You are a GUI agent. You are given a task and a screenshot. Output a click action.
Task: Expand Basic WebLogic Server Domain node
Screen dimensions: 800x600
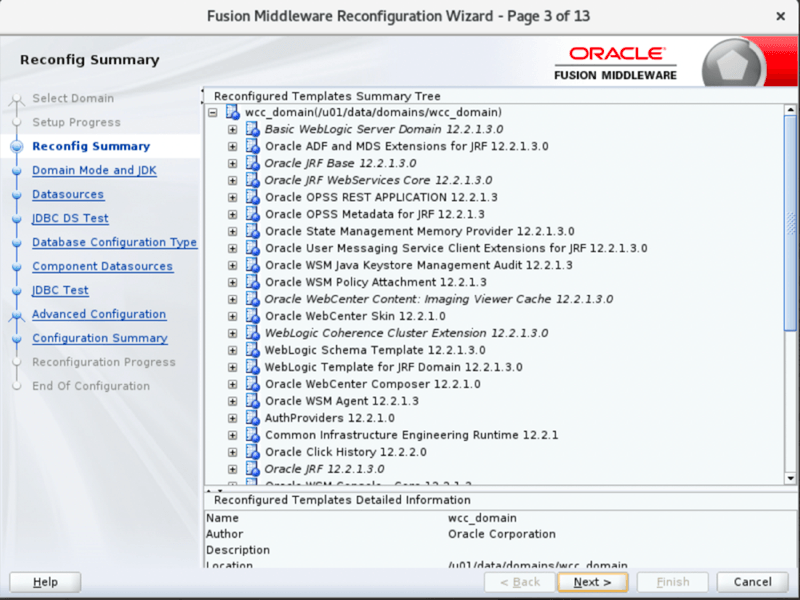pyautogui.click(x=233, y=130)
